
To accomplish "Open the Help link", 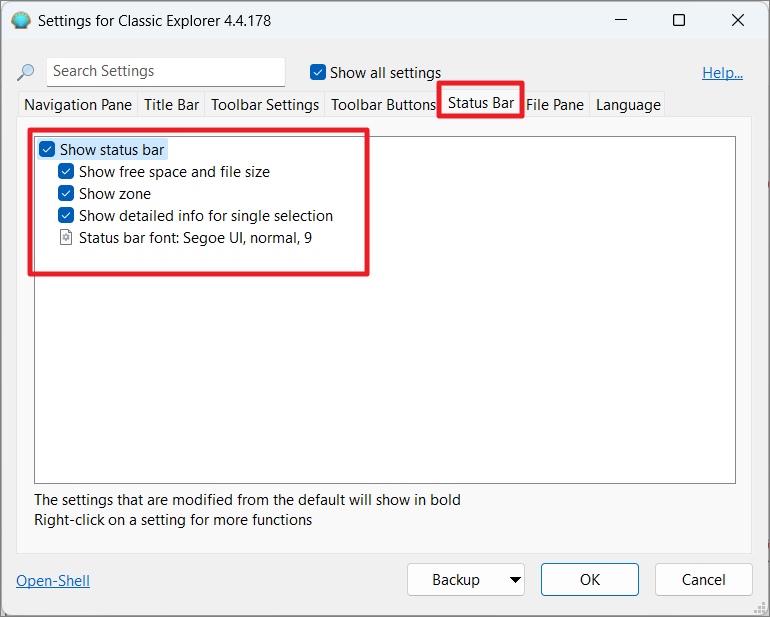I will (x=722, y=73).
